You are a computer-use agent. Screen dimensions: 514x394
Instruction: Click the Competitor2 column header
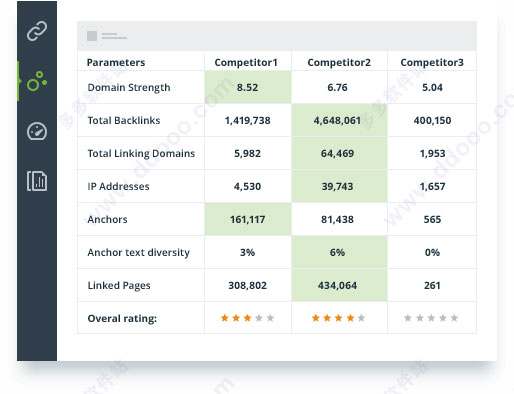tap(339, 62)
